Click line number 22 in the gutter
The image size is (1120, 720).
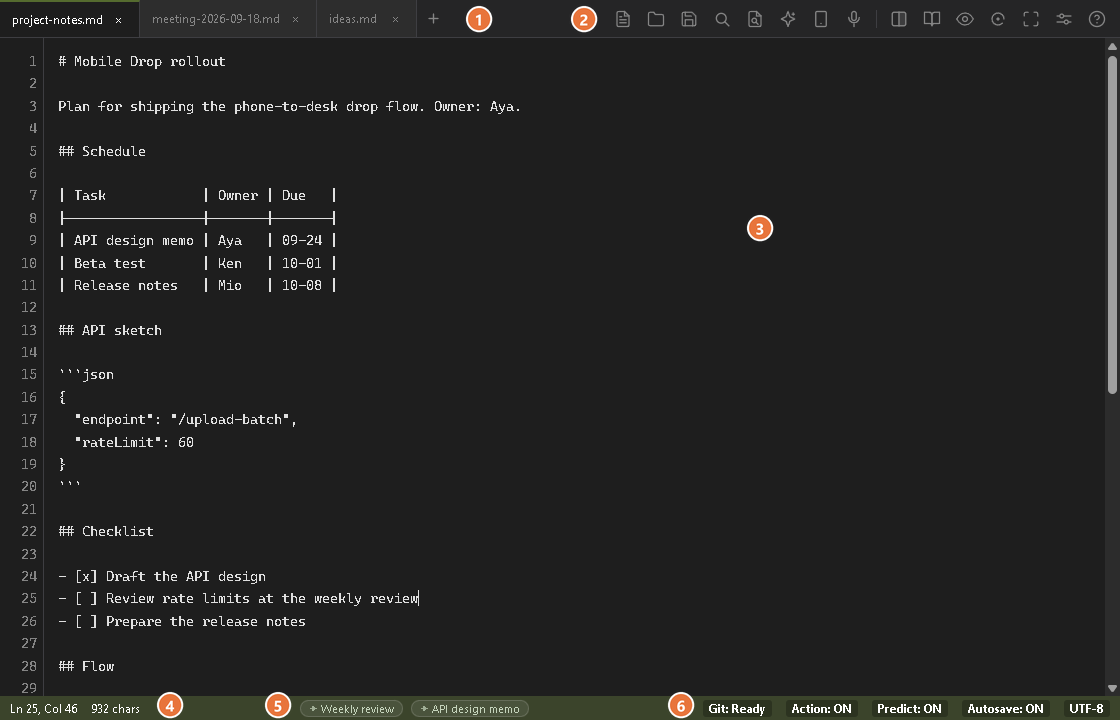(x=29, y=531)
